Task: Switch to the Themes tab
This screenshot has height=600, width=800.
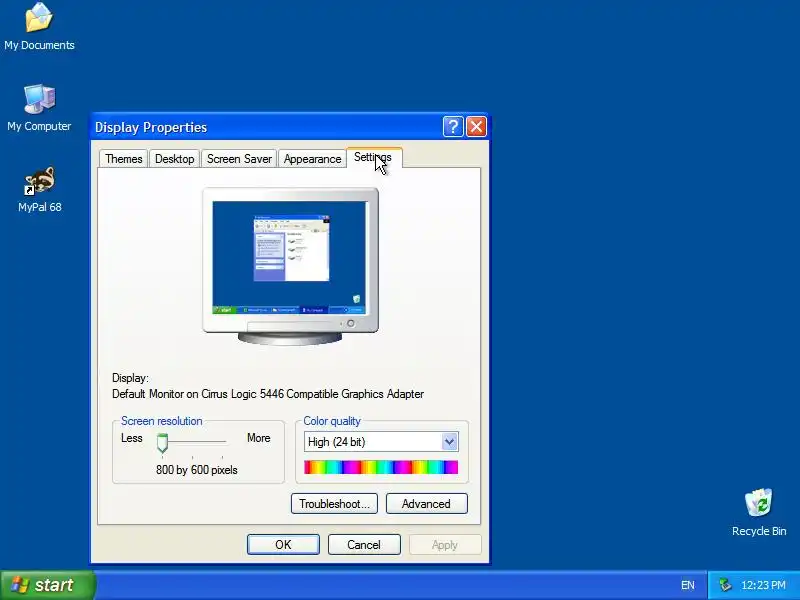Action: point(123,159)
